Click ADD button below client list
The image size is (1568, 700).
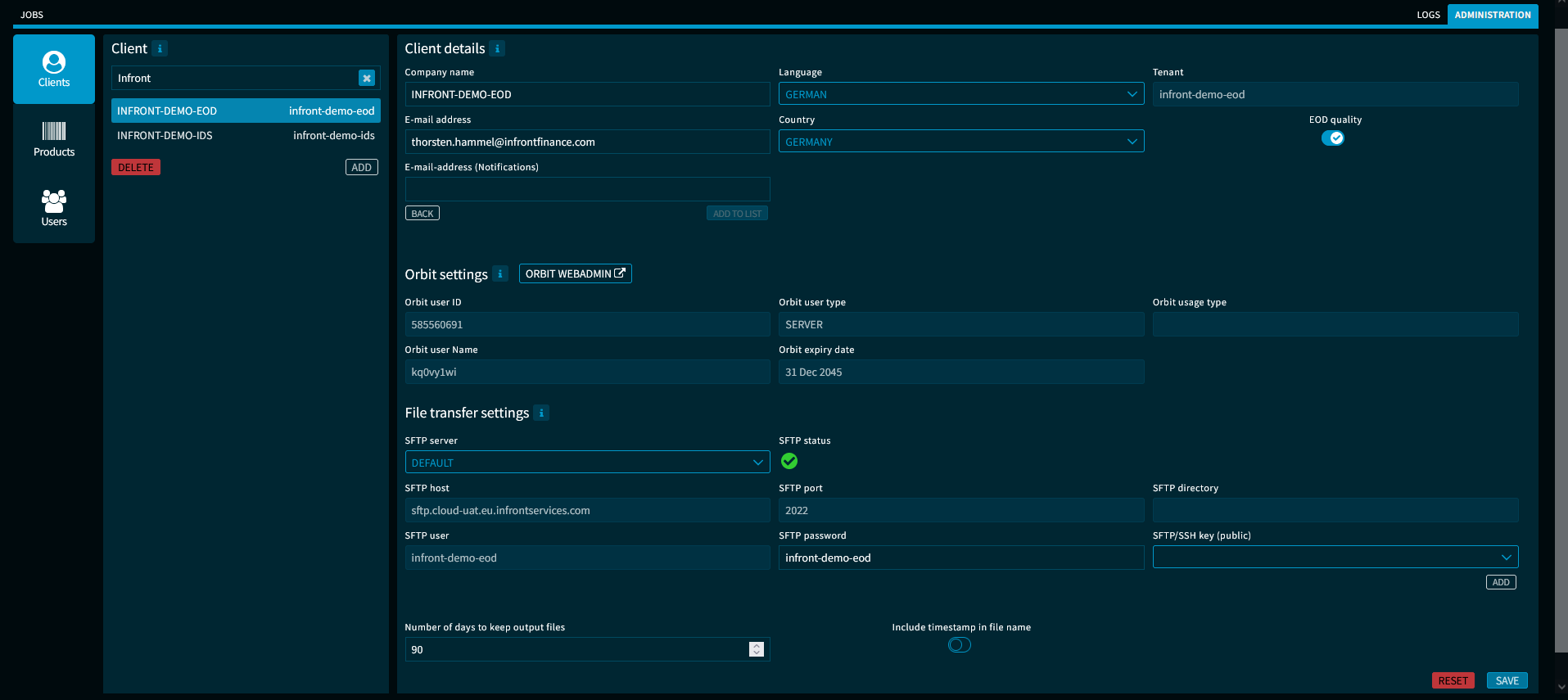pos(361,167)
